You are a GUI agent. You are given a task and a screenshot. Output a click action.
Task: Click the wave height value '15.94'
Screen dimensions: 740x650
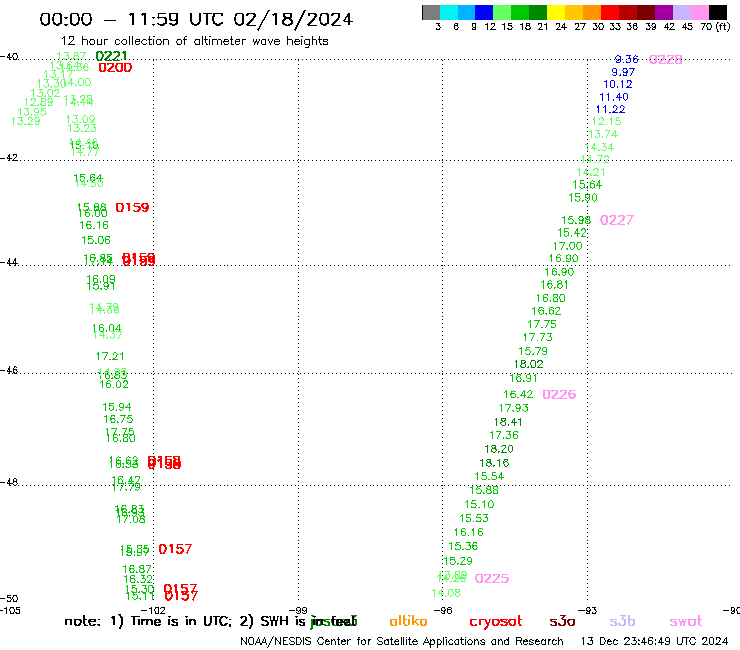pos(117,407)
